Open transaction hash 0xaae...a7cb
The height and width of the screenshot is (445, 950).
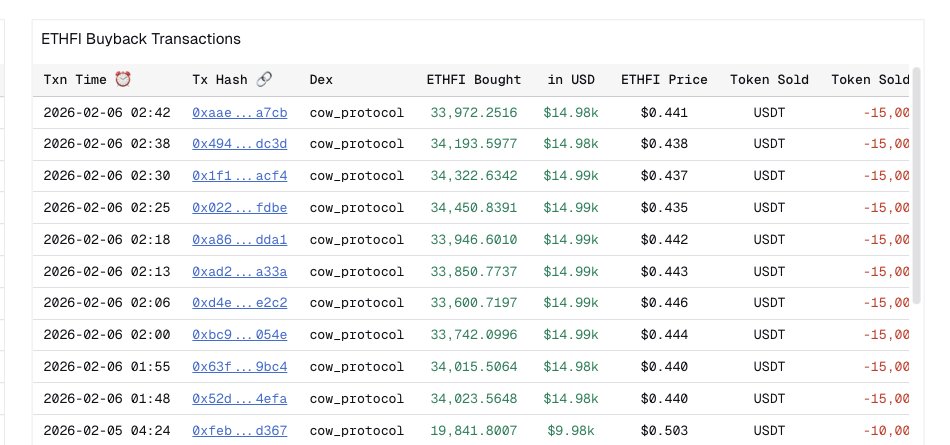pyautogui.click(x=240, y=113)
